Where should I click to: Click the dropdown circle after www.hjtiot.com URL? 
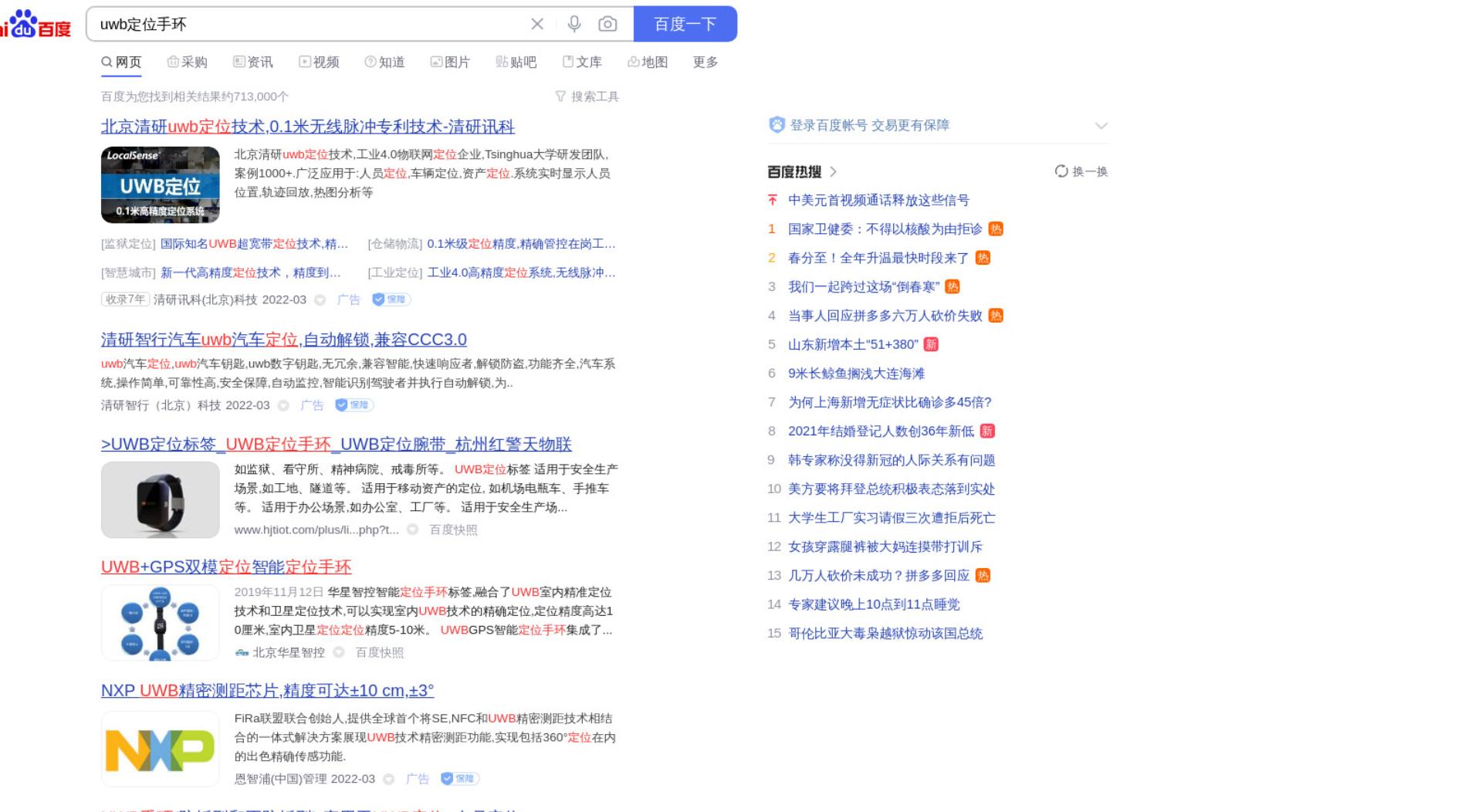click(412, 529)
